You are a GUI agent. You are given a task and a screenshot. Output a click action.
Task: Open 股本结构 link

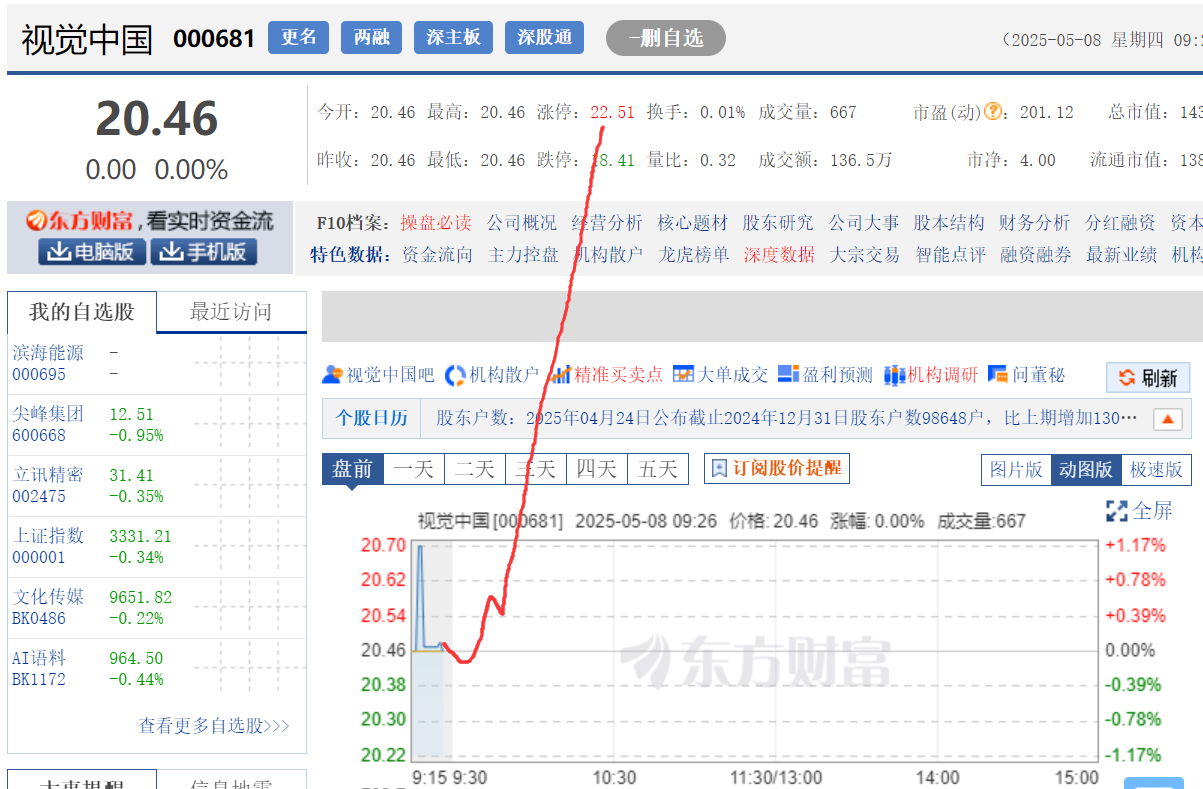click(x=949, y=223)
